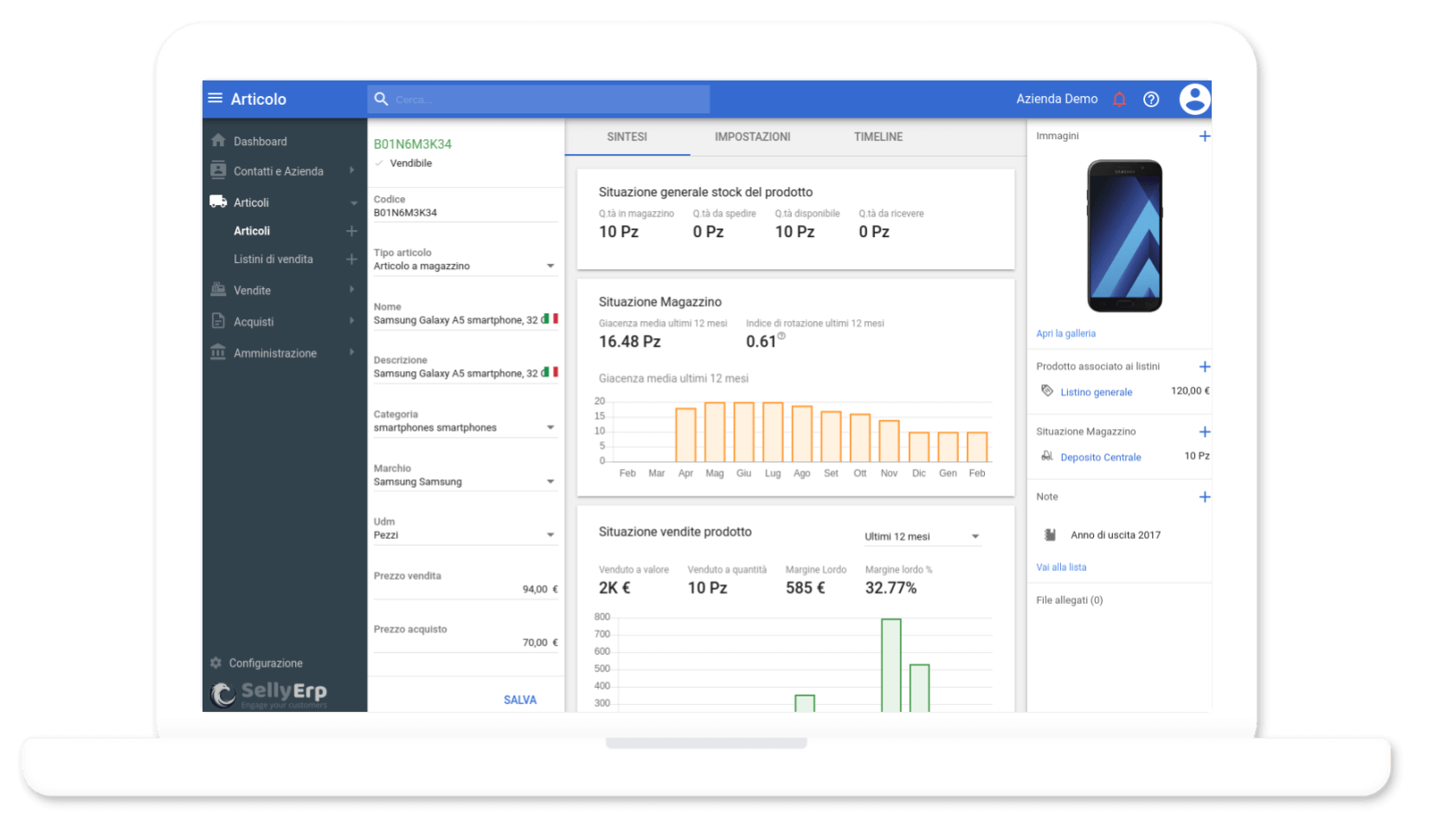Click the Prezzo vendita field
The height and width of the screenshot is (840, 1454).
tap(466, 589)
